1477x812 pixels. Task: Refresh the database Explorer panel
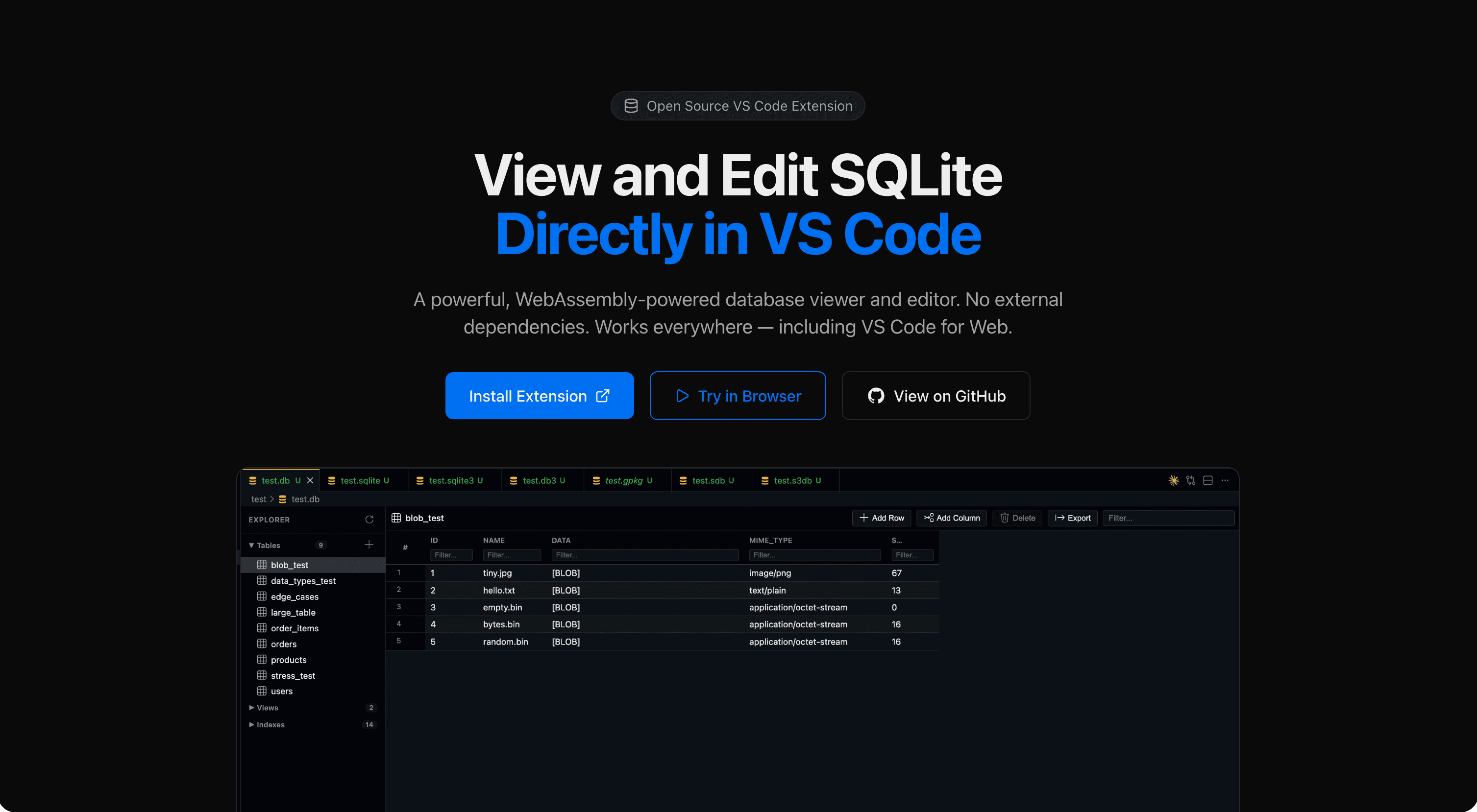(370, 520)
